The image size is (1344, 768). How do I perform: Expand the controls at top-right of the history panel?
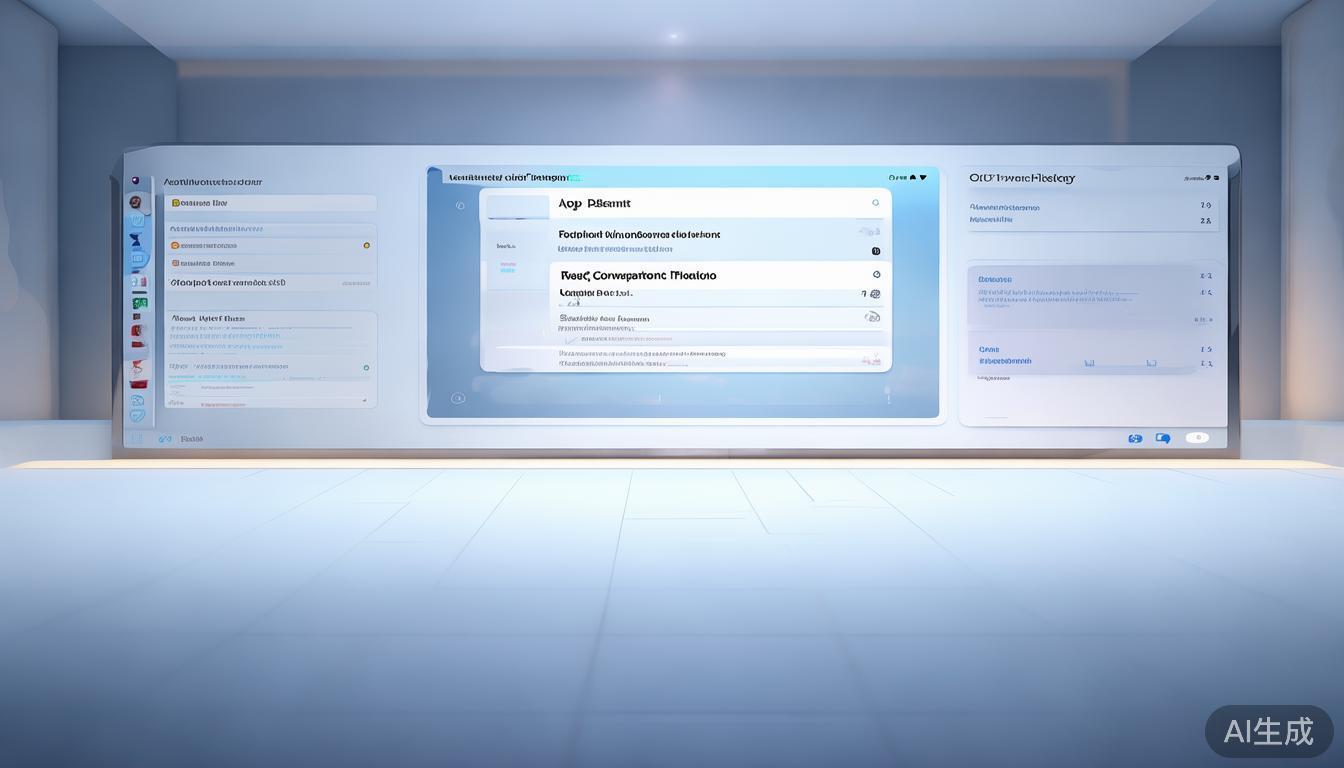(x=1202, y=178)
